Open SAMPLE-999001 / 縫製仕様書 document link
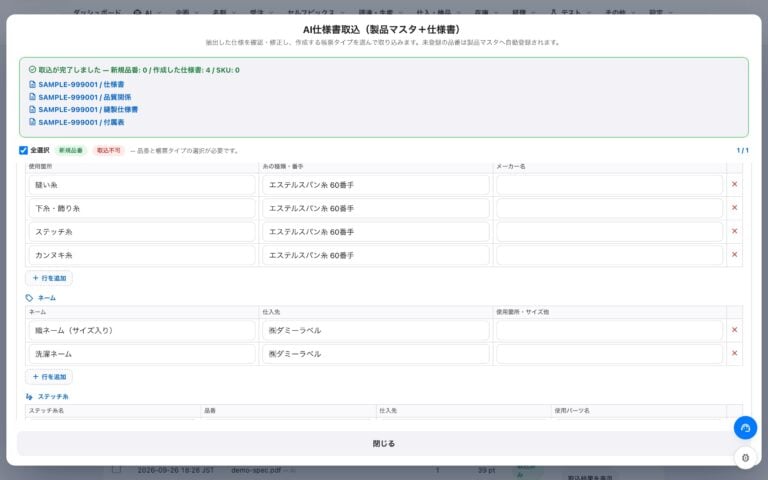768x480 pixels. (x=88, y=110)
